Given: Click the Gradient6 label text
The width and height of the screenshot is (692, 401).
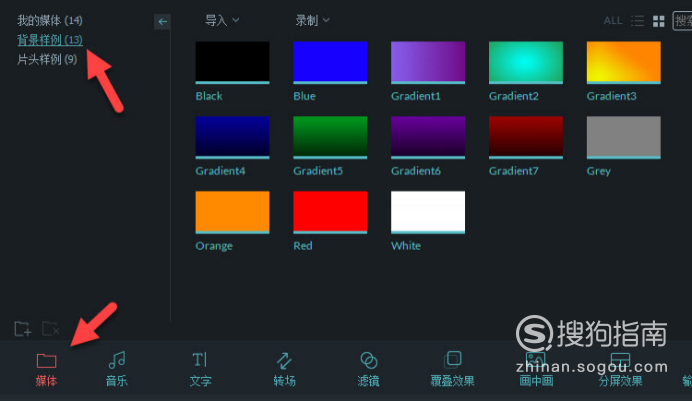Looking at the screenshot, I should pos(416,171).
